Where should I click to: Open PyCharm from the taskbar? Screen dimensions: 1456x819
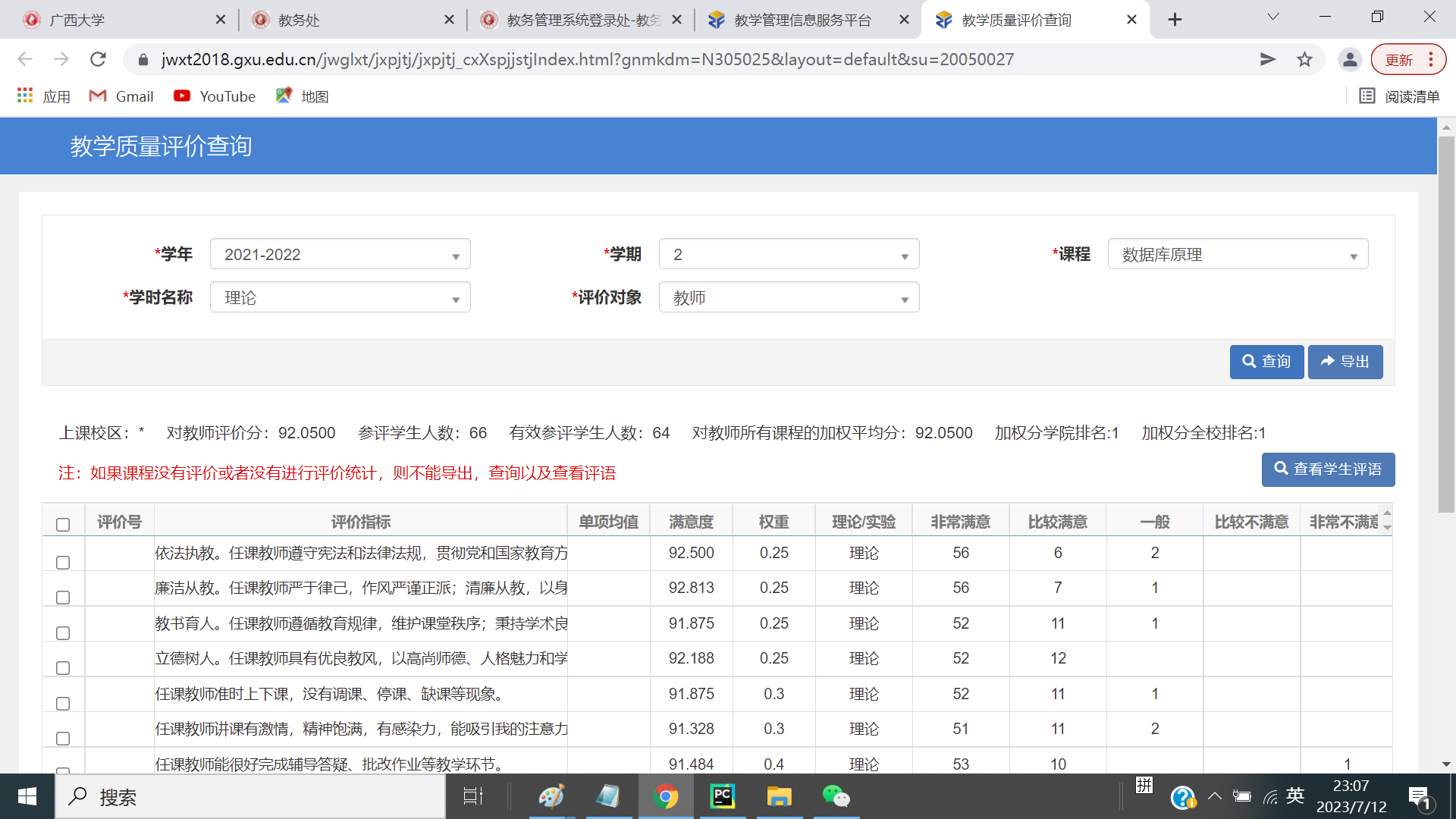(722, 796)
